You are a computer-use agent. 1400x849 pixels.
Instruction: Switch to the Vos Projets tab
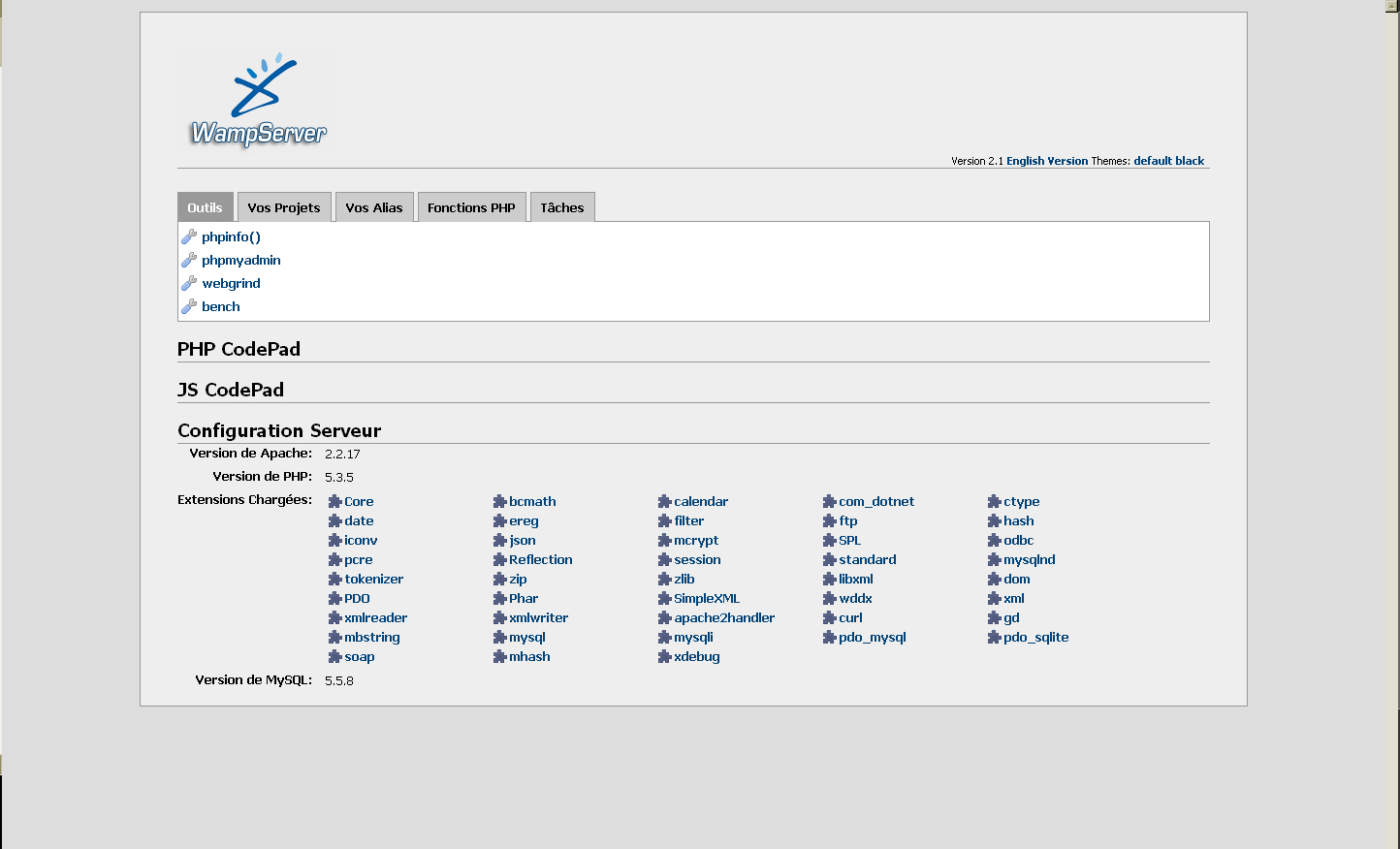[x=284, y=207]
